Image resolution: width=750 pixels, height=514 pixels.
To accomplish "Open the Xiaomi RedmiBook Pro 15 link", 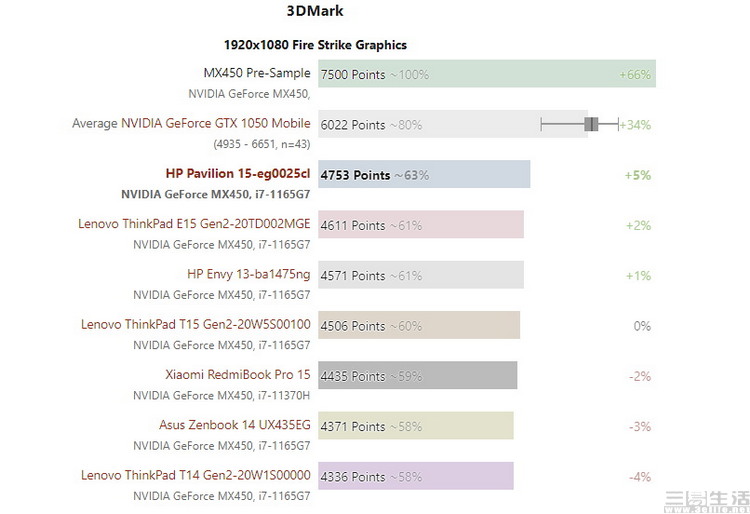I will tap(238, 375).
